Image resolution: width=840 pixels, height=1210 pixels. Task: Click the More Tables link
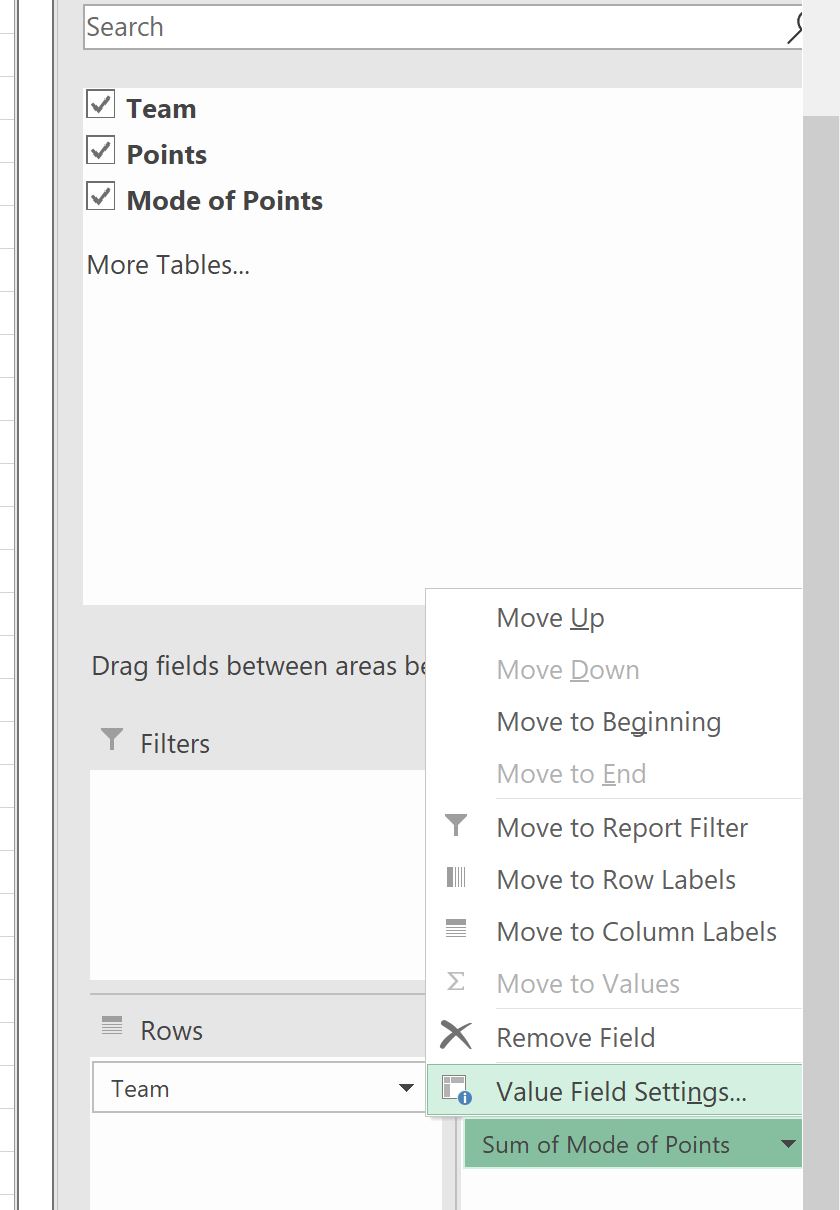coord(167,264)
